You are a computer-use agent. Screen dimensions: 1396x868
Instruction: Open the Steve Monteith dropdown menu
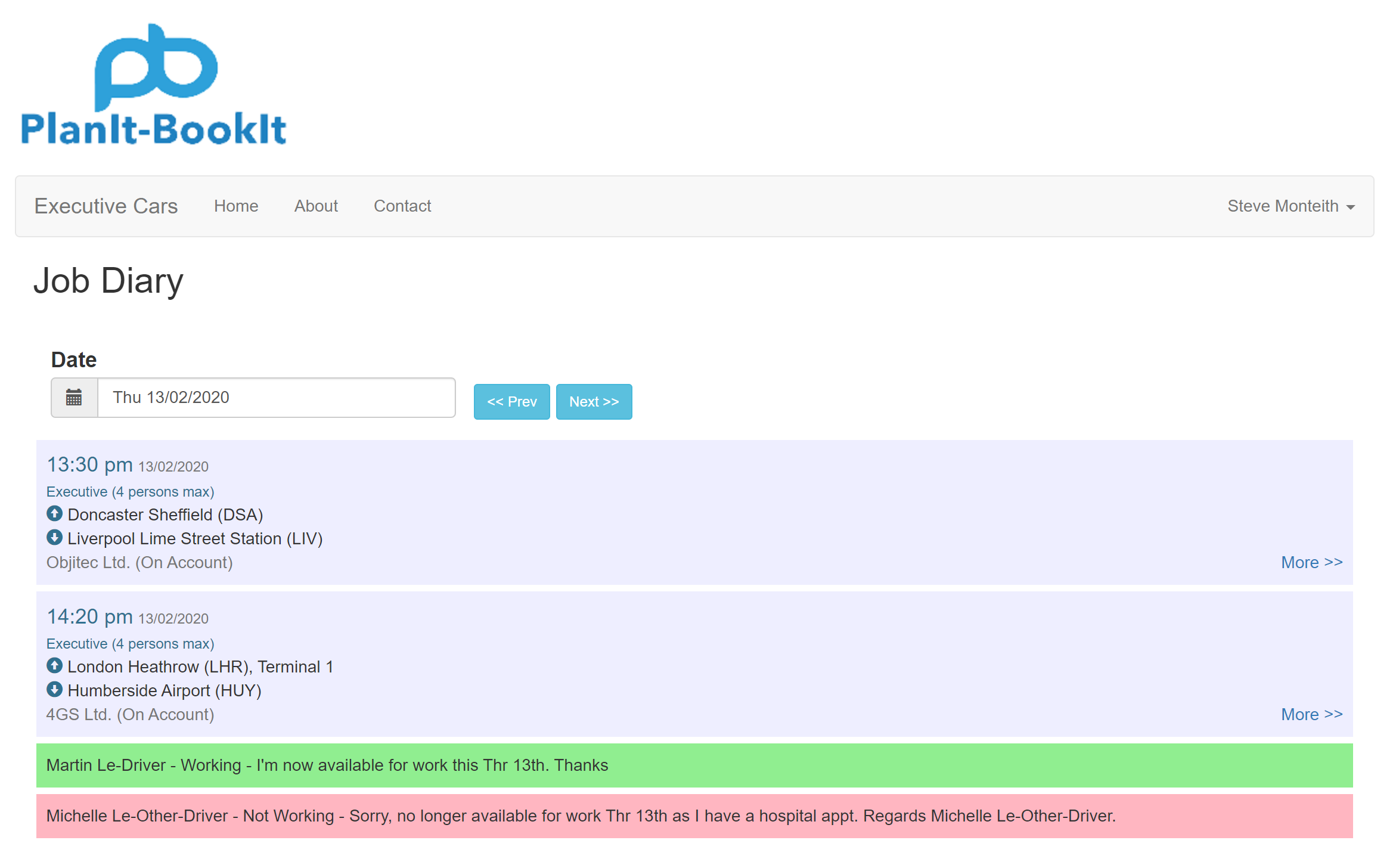[x=1291, y=206]
